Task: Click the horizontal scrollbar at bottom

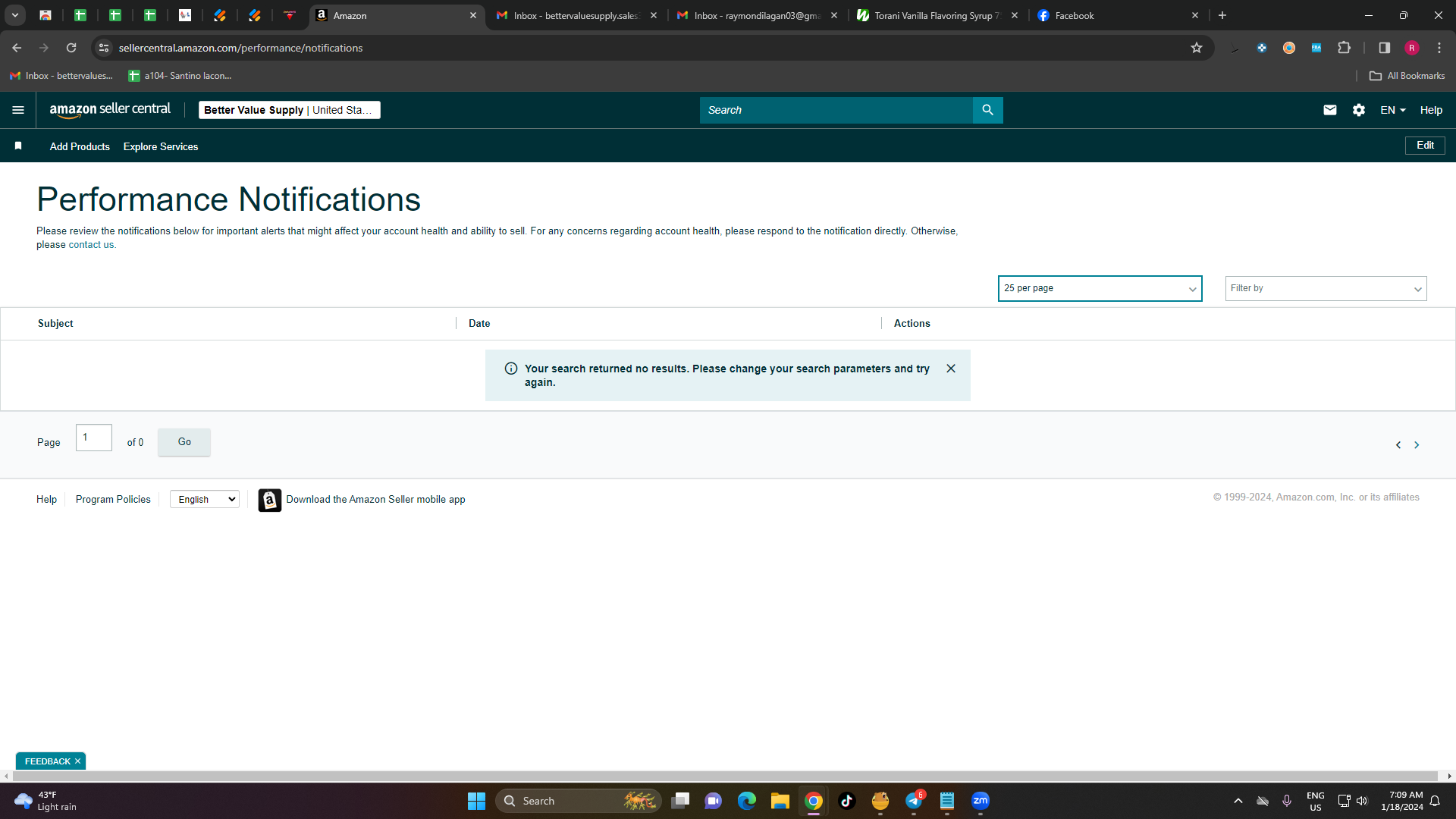Action: coord(725,776)
